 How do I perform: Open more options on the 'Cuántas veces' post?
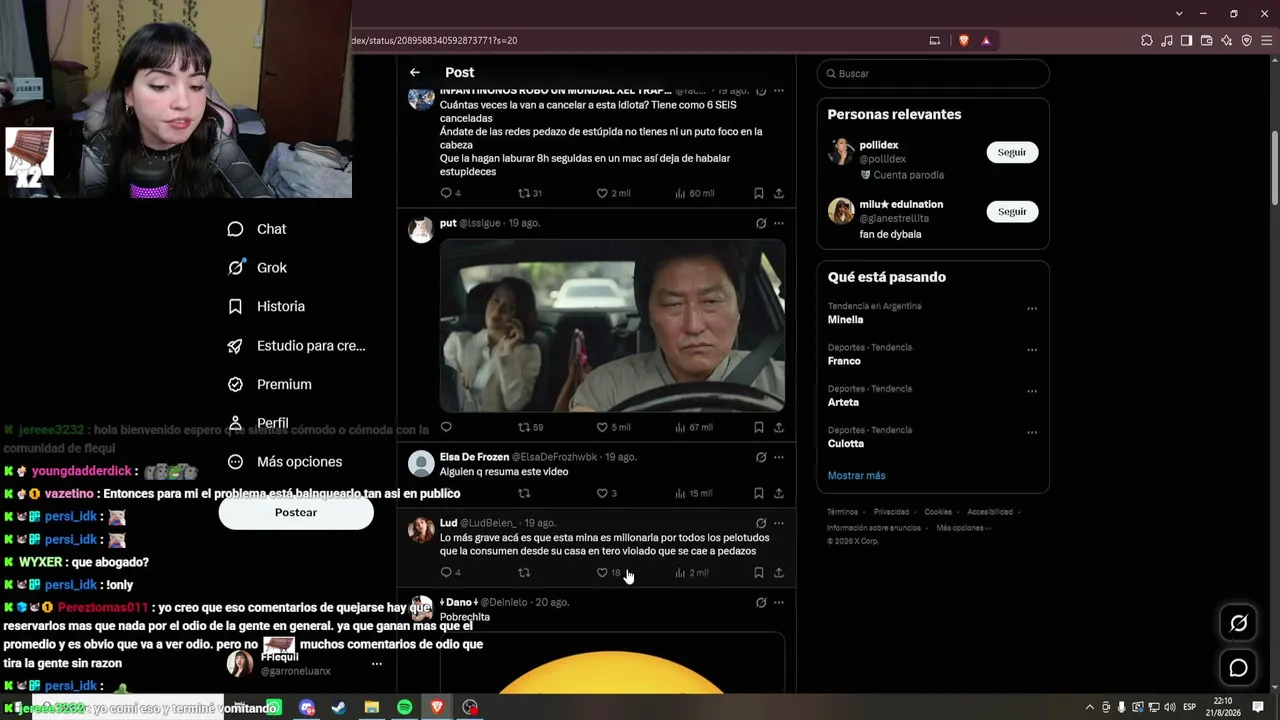(779, 91)
